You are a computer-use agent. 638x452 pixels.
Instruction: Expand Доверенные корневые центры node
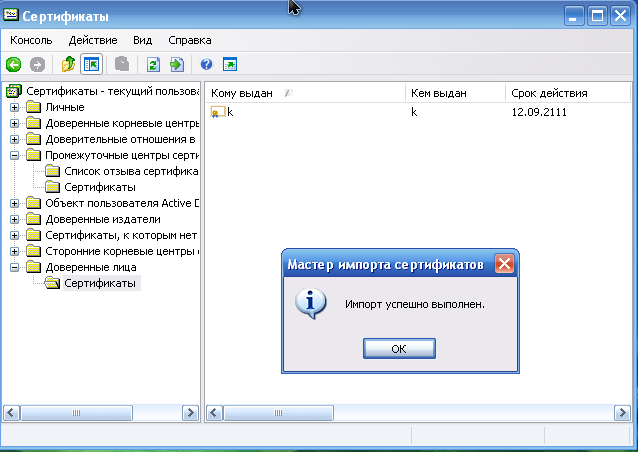pos(14,123)
